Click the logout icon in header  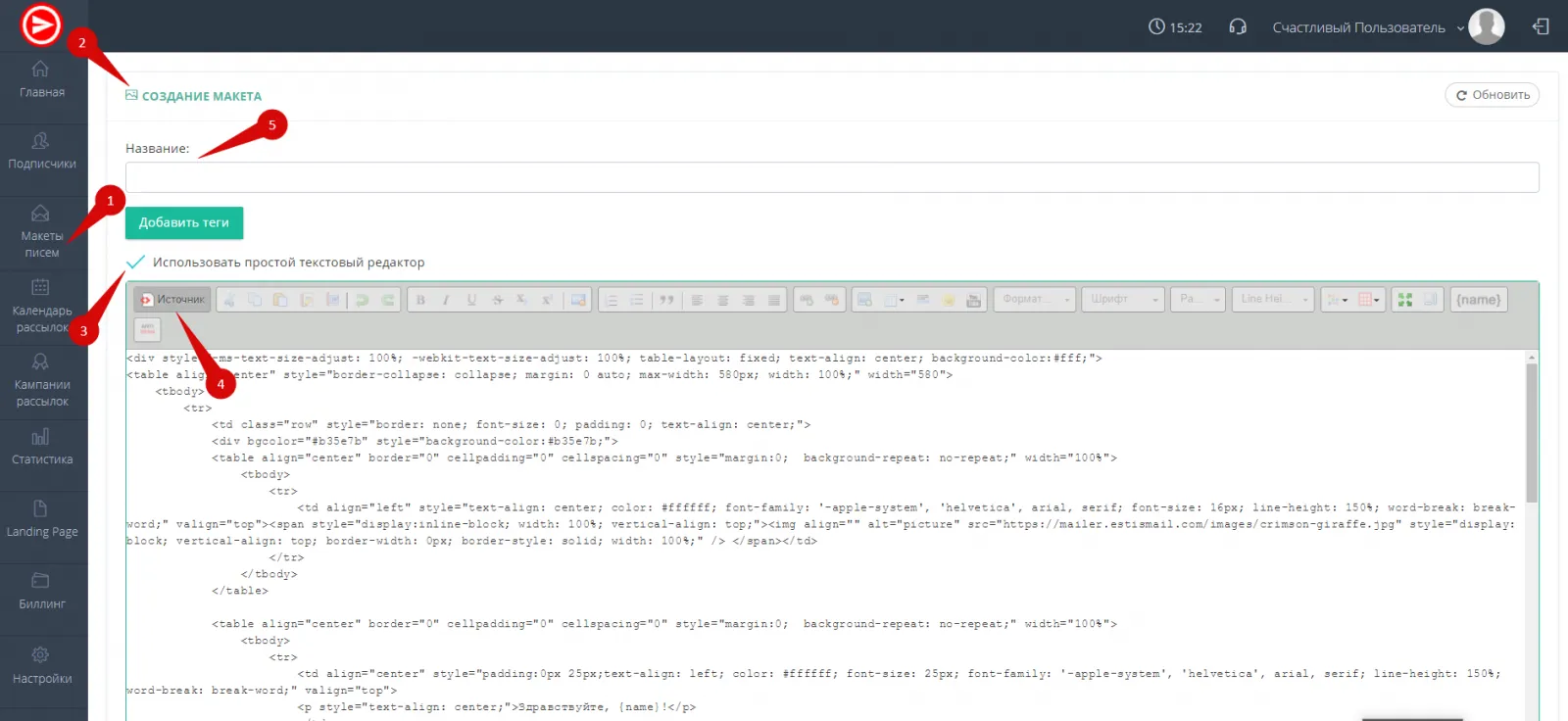tap(1541, 27)
